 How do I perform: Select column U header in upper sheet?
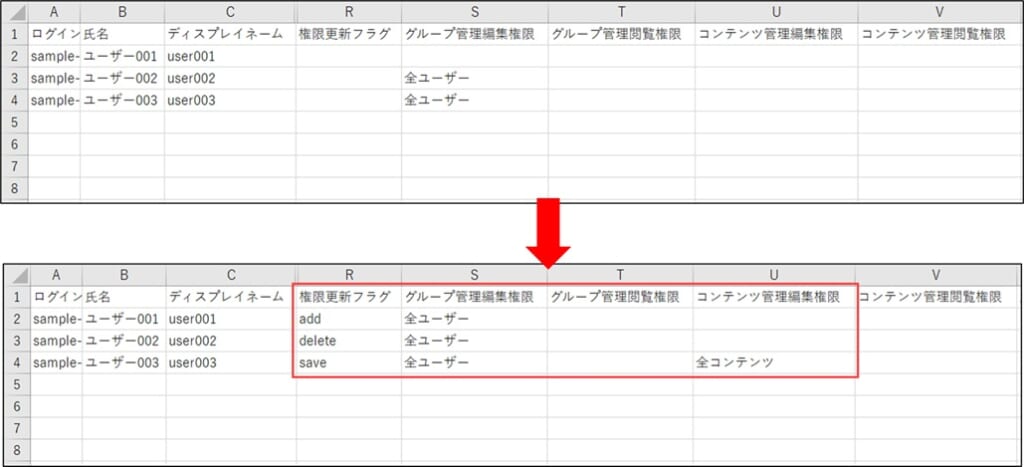(776, 12)
